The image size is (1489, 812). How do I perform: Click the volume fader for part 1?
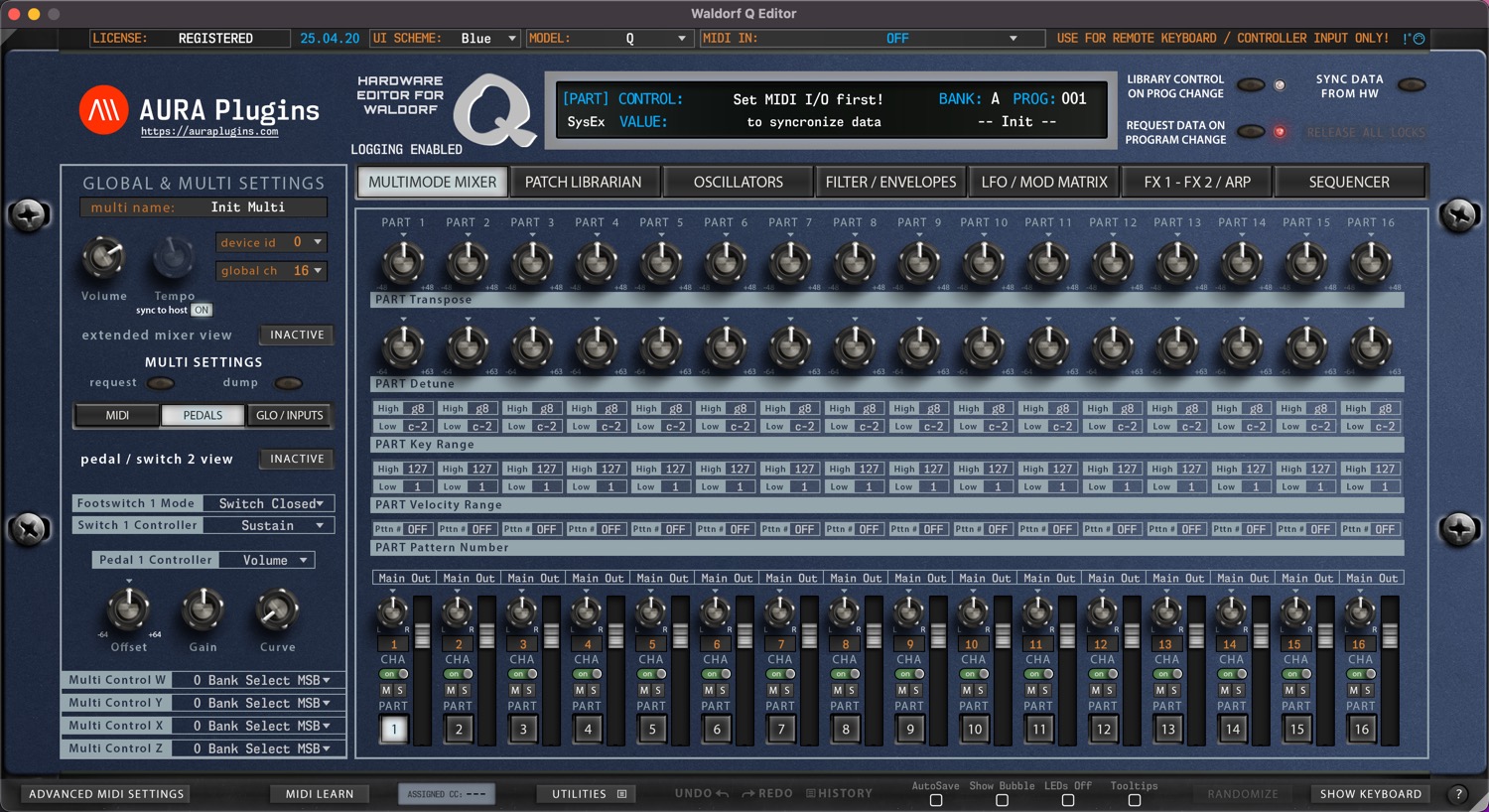[422, 635]
